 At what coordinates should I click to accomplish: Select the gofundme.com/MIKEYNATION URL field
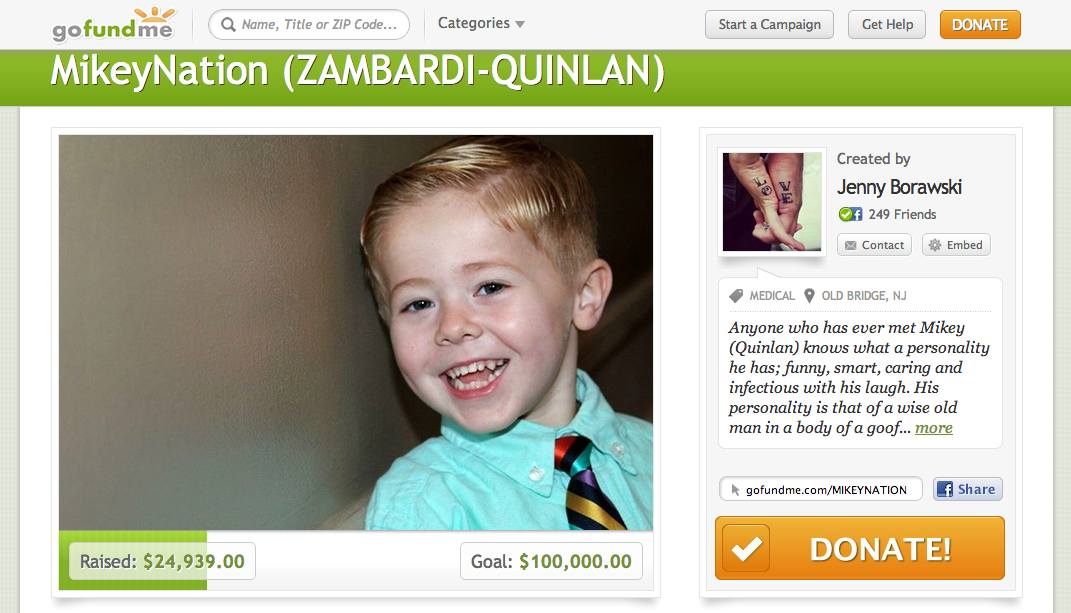coord(820,489)
